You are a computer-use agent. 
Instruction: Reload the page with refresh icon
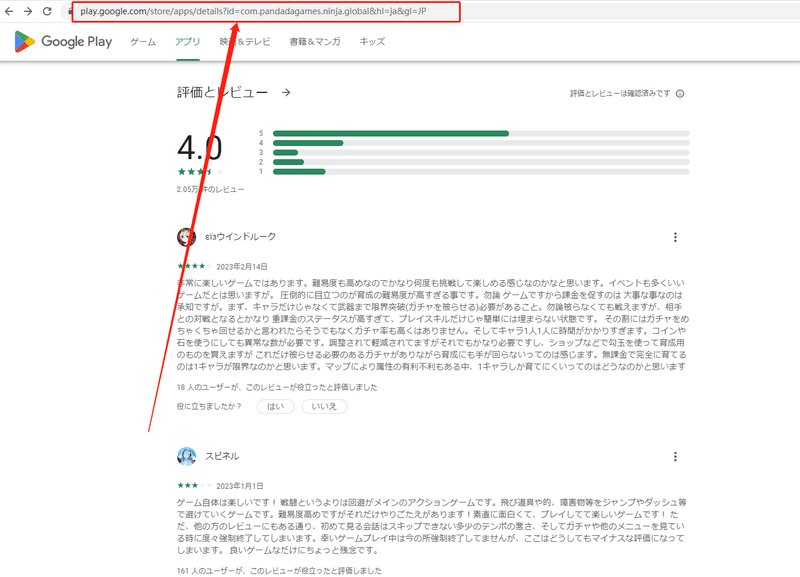(47, 11)
